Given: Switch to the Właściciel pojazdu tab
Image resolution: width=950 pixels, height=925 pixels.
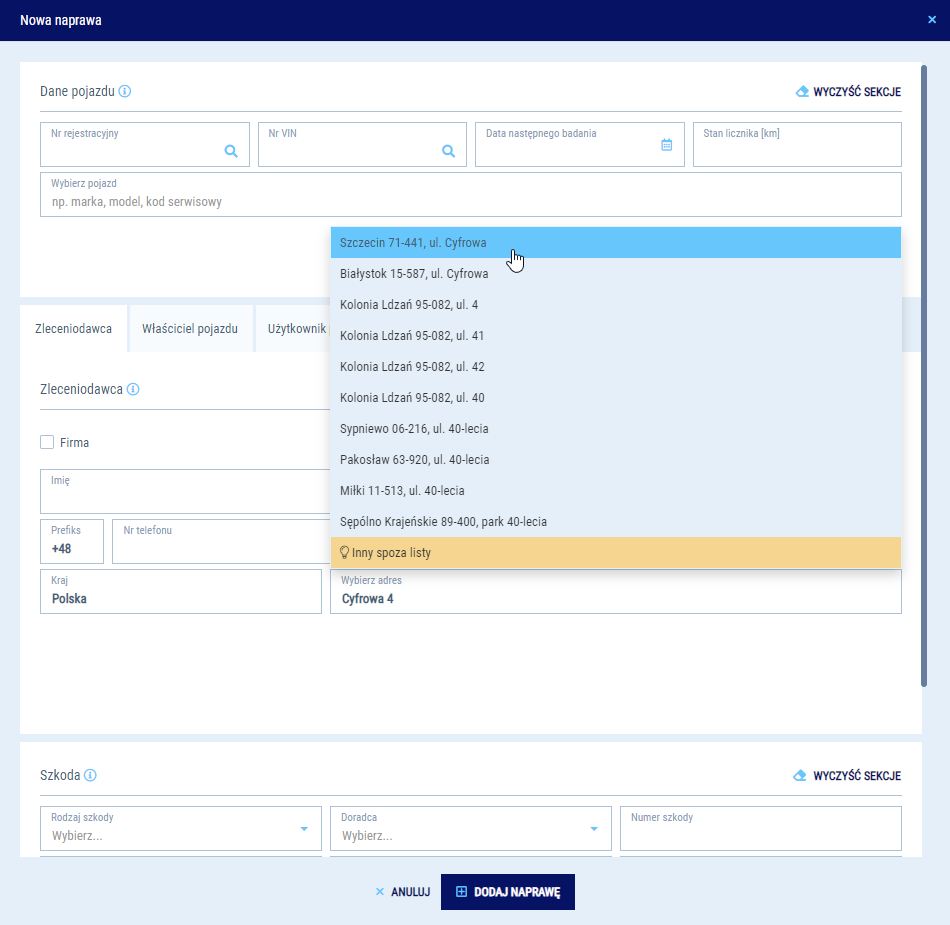Looking at the screenshot, I should coord(190,329).
